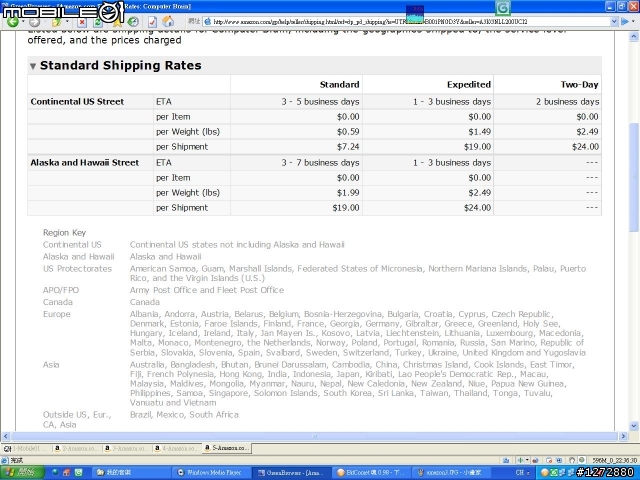The height and width of the screenshot is (480, 640).
Task: Switch to BitComet 0.98 taskbar button
Action: 371,473
